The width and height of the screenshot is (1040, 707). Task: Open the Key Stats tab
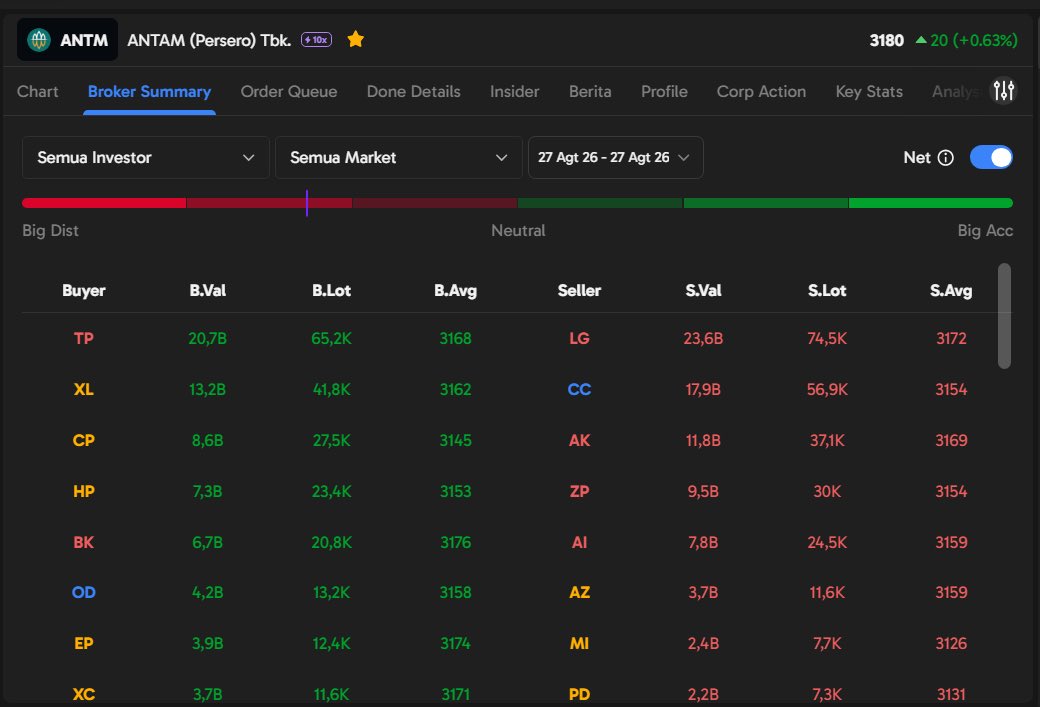[x=869, y=92]
